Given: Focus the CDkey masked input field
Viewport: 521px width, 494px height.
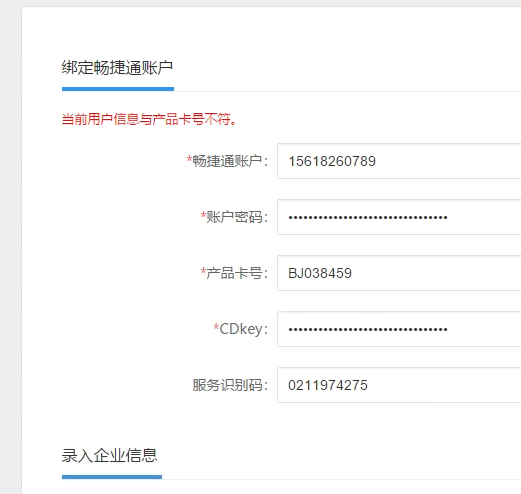Looking at the screenshot, I should pyautogui.click(x=399, y=329).
